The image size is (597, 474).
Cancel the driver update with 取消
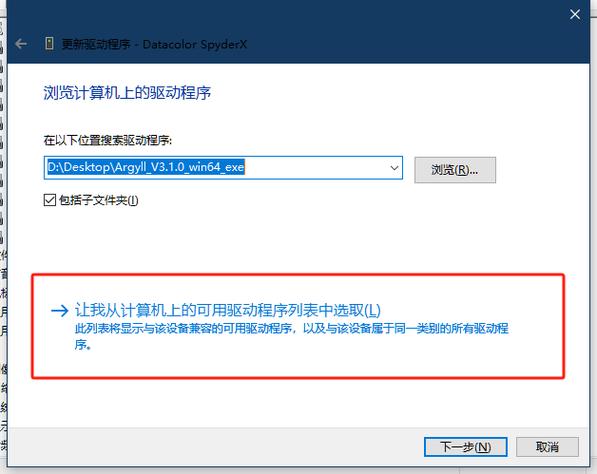pos(547,447)
